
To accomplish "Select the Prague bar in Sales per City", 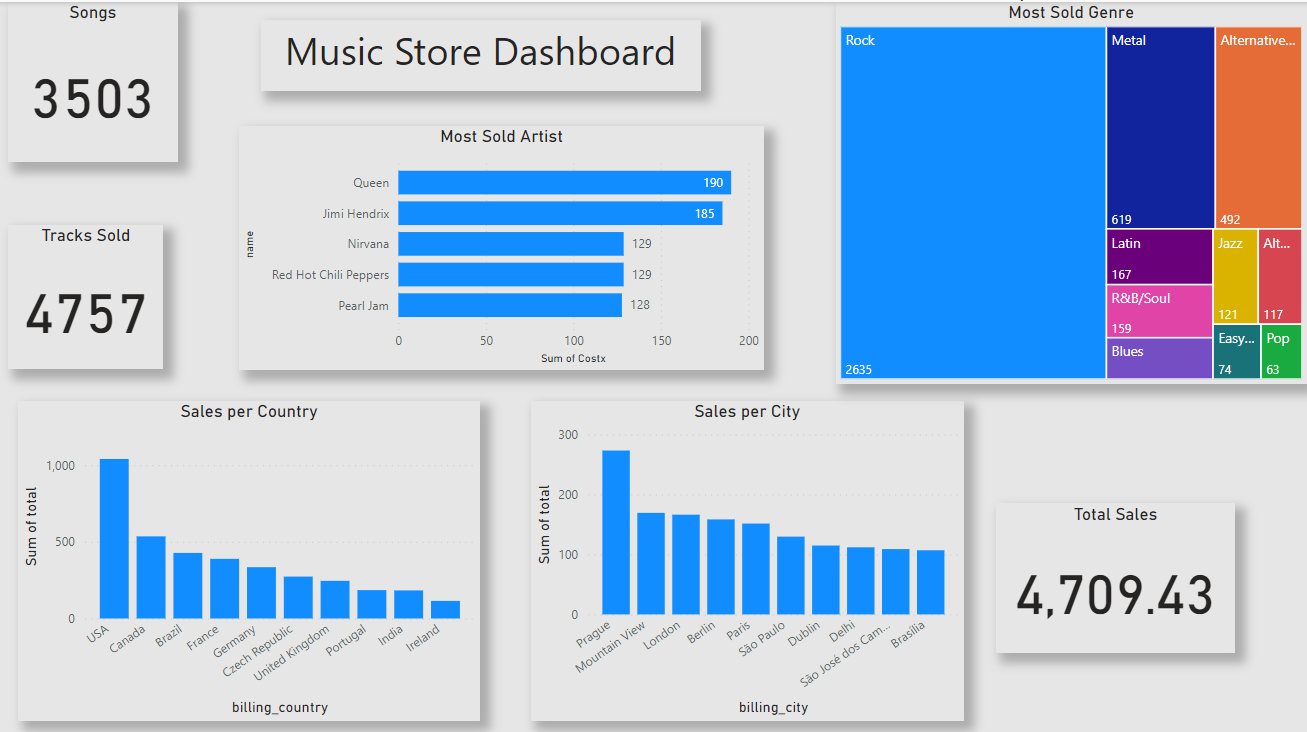I will [616, 532].
